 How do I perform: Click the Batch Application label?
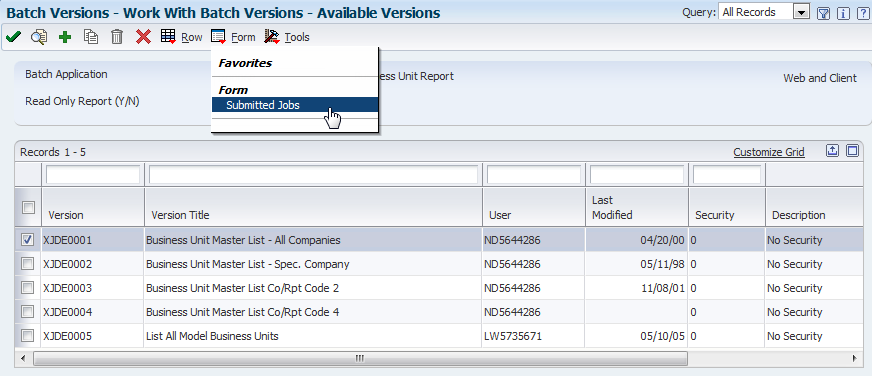(66, 74)
